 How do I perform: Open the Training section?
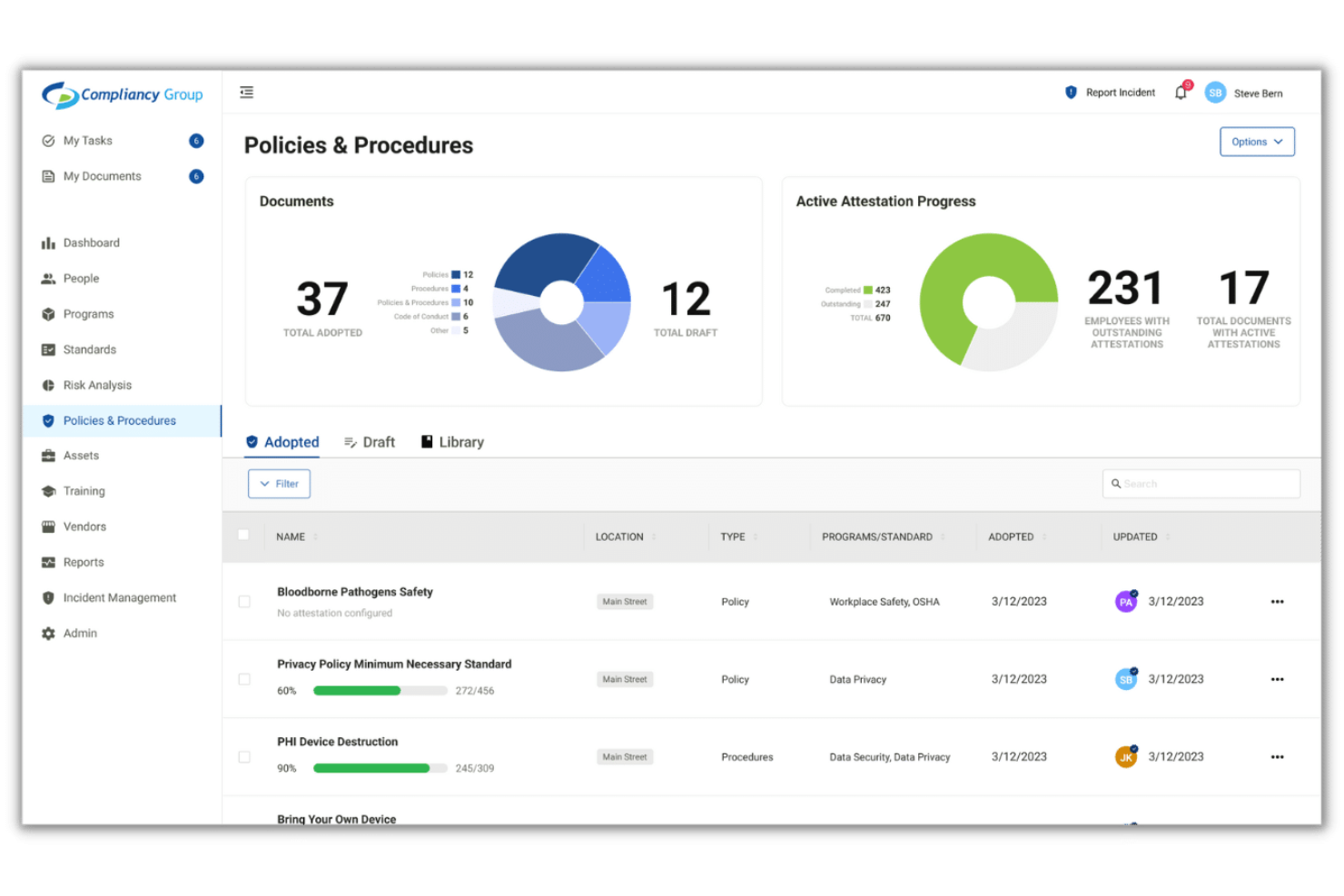tap(84, 490)
